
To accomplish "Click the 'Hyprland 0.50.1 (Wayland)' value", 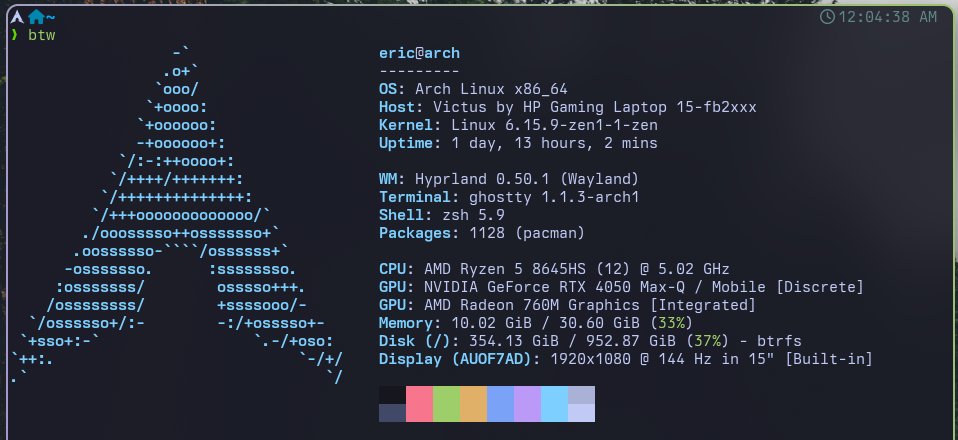I will (527, 179).
